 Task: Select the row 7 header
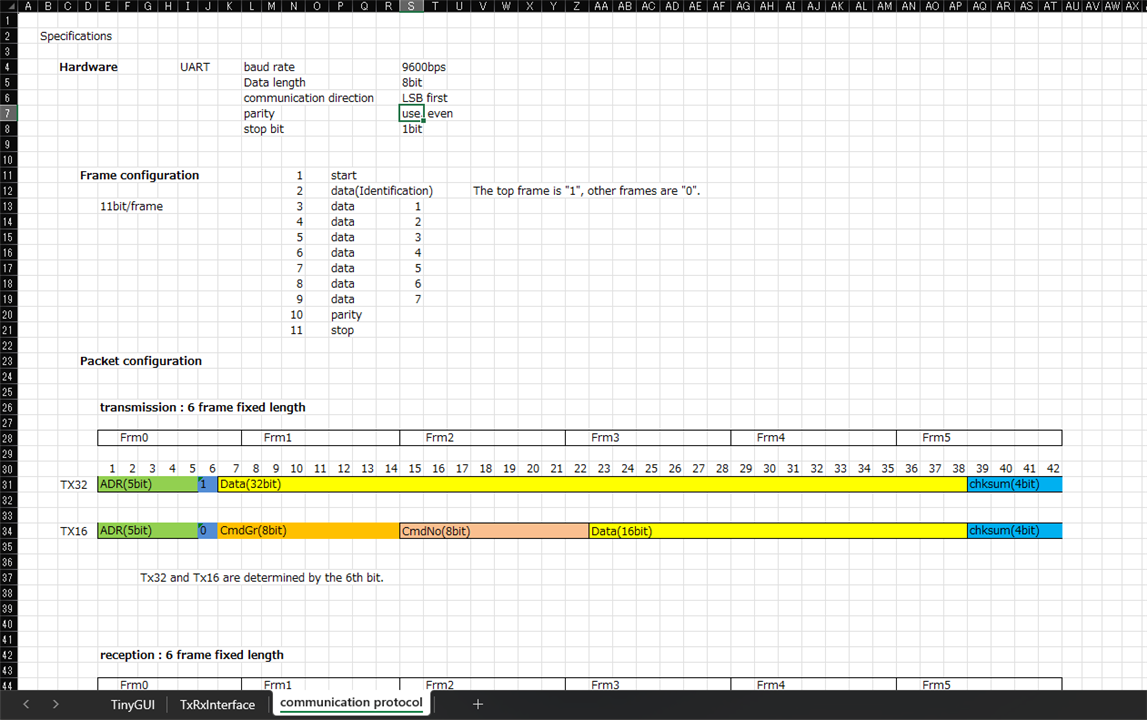point(7,114)
